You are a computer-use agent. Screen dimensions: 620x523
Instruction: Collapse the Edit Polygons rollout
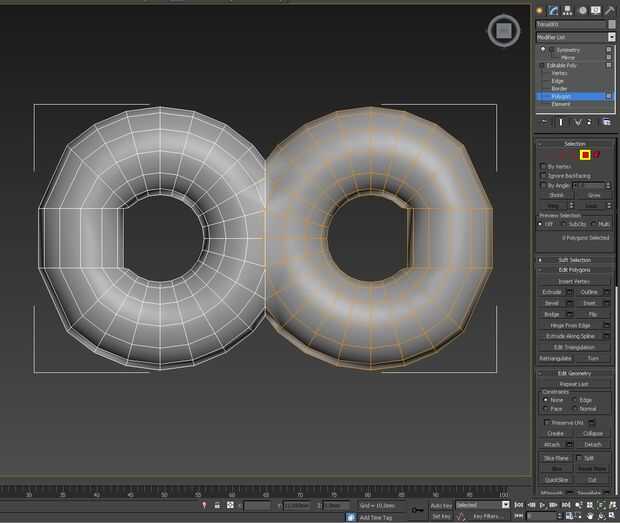[x=574, y=270]
